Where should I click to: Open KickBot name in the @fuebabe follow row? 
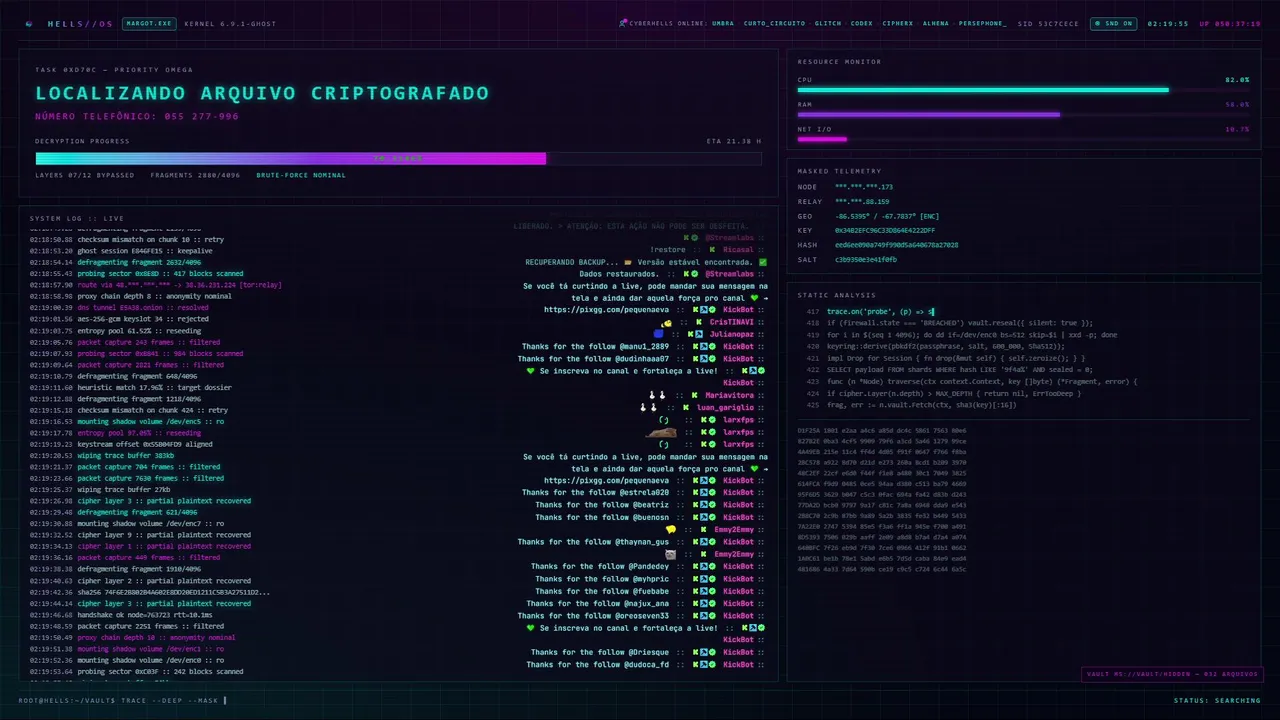pos(739,591)
